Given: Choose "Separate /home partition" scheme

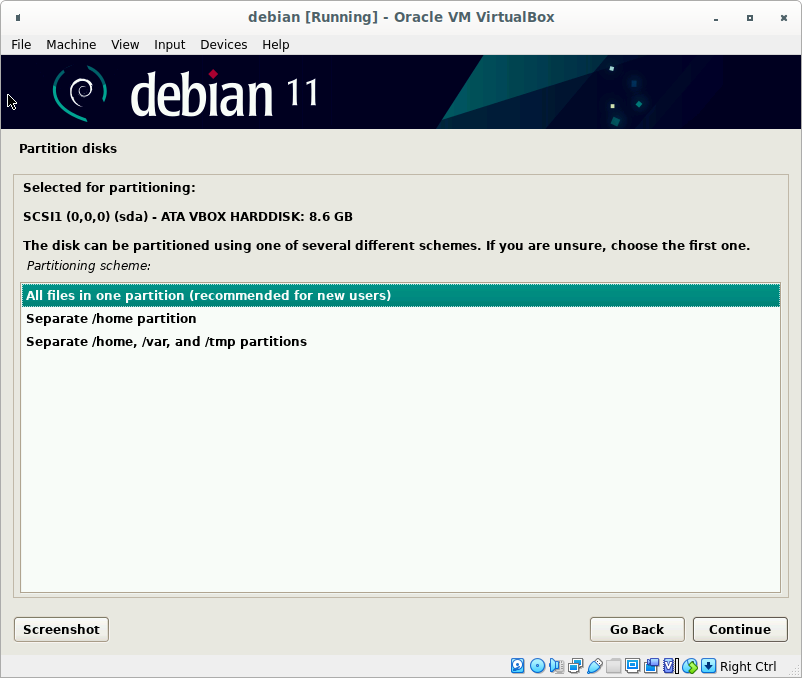Looking at the screenshot, I should point(111,318).
